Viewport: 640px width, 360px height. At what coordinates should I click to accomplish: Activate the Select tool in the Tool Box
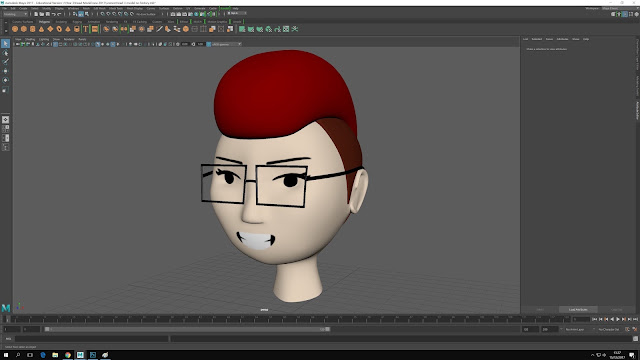5,44
